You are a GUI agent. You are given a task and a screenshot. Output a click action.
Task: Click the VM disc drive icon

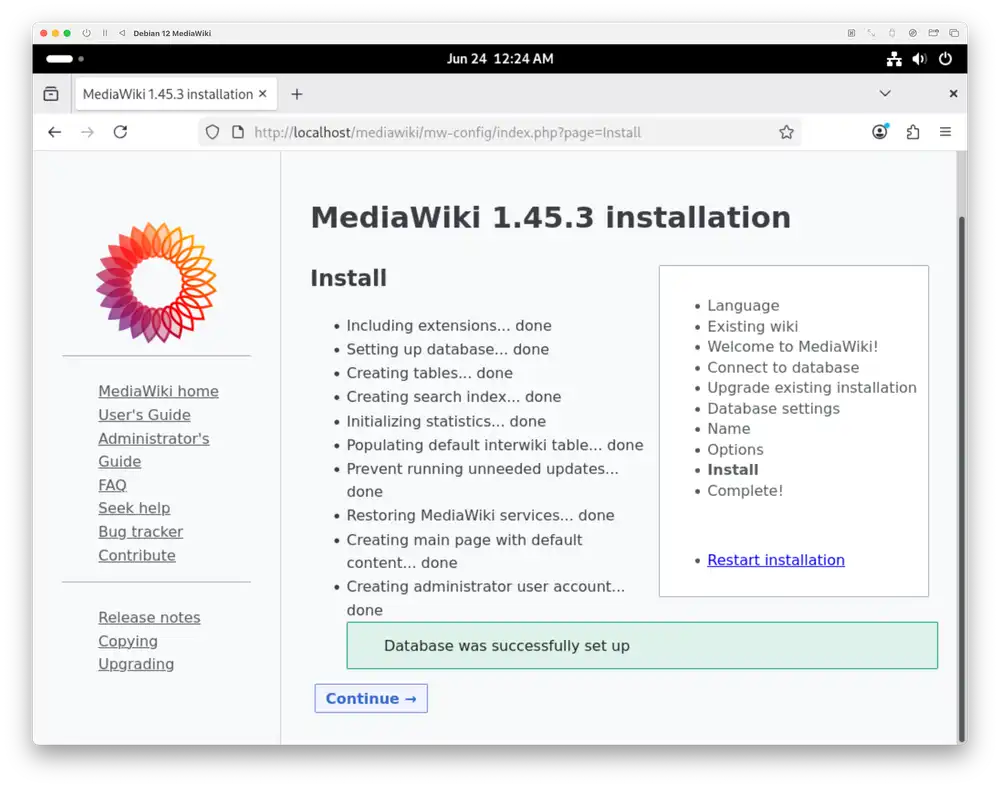(x=913, y=33)
